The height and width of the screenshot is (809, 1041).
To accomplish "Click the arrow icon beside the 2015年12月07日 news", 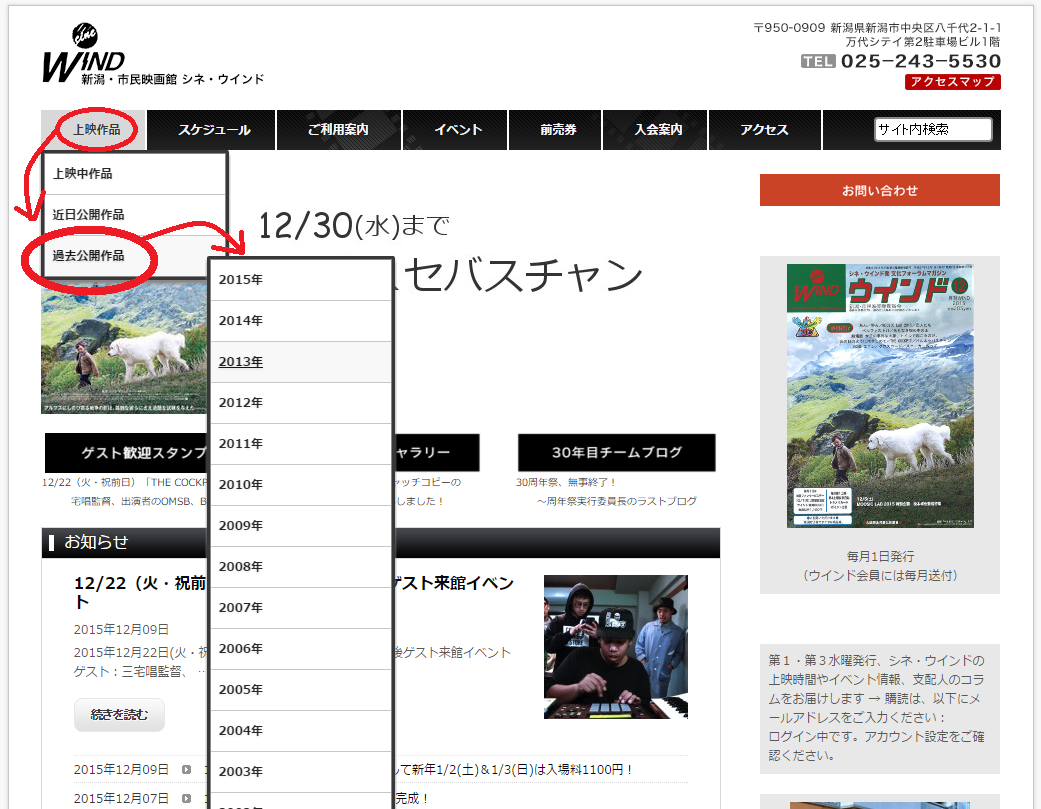I will click(185, 798).
